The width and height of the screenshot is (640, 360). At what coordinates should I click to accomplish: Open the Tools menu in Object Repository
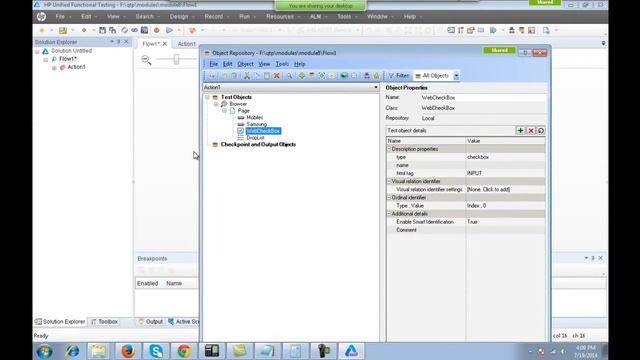click(282, 64)
